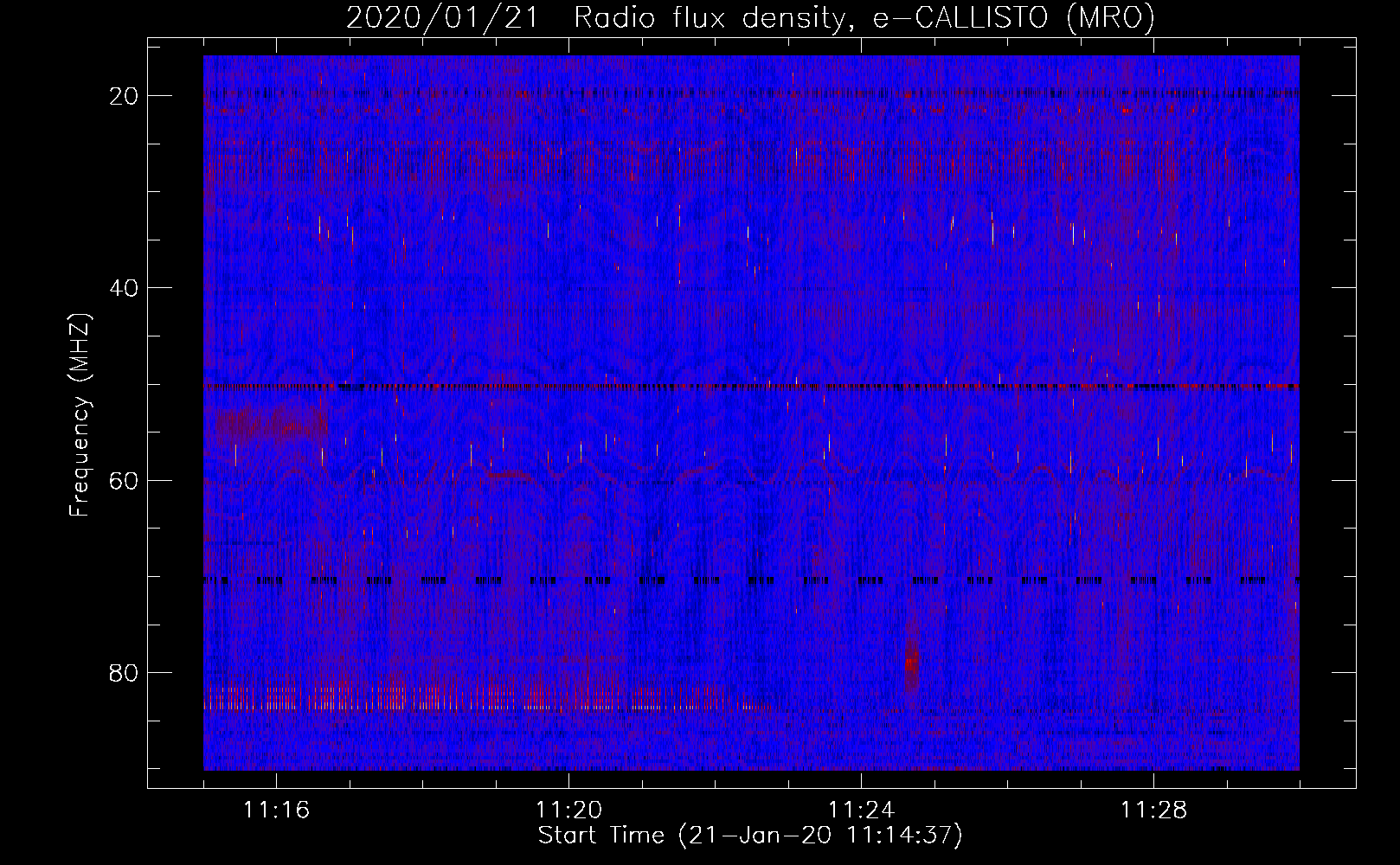Click the 11:20 time tick label
This screenshot has width=1400, height=865.
[568, 811]
